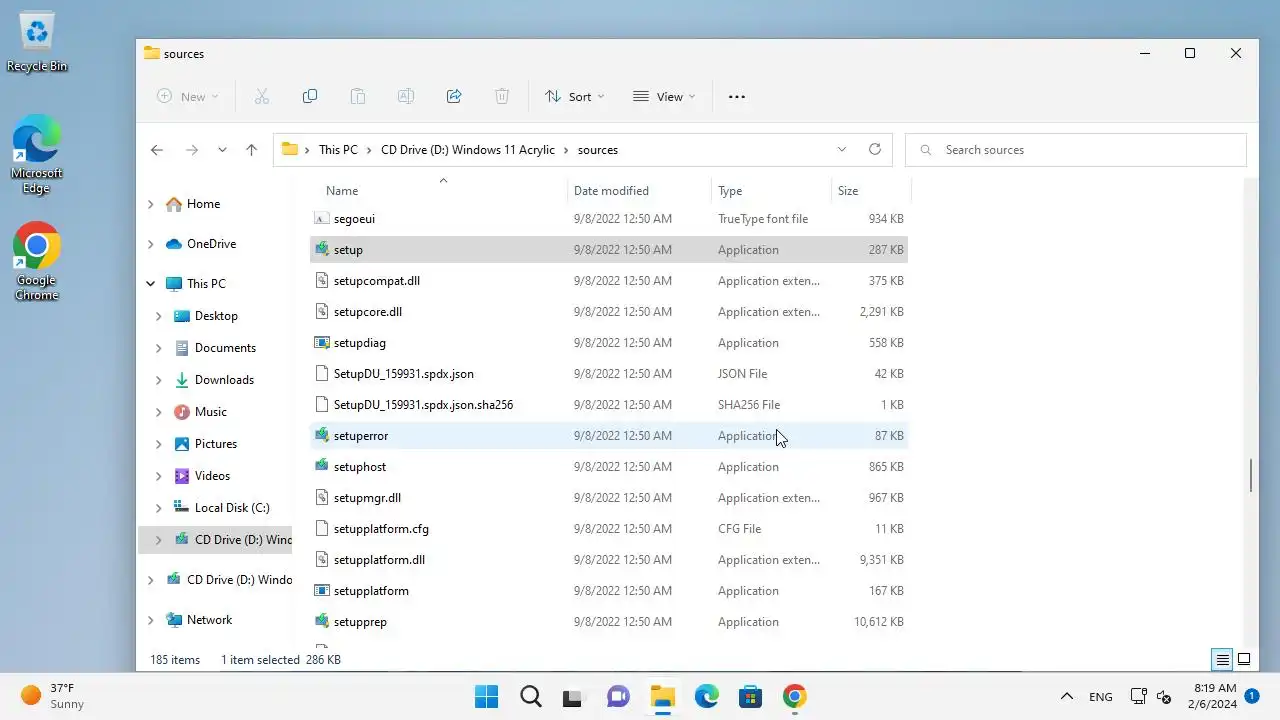Select the setupprep application
Image resolution: width=1280 pixels, height=720 pixels.
(609, 622)
